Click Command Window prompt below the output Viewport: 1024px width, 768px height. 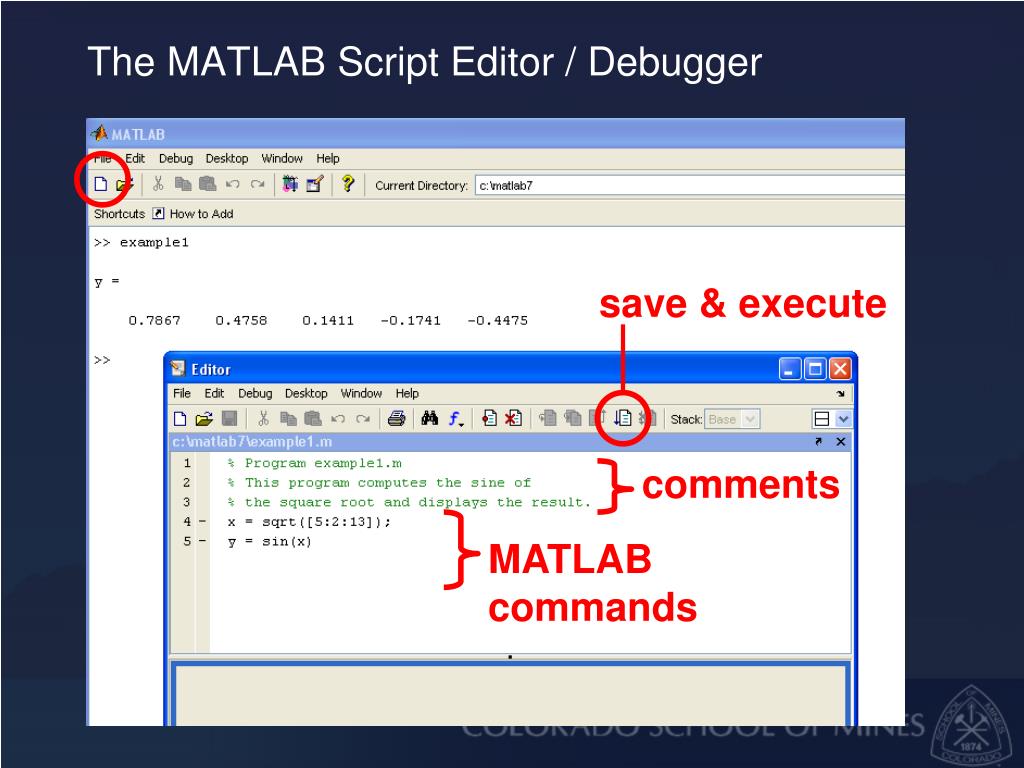click(102, 360)
